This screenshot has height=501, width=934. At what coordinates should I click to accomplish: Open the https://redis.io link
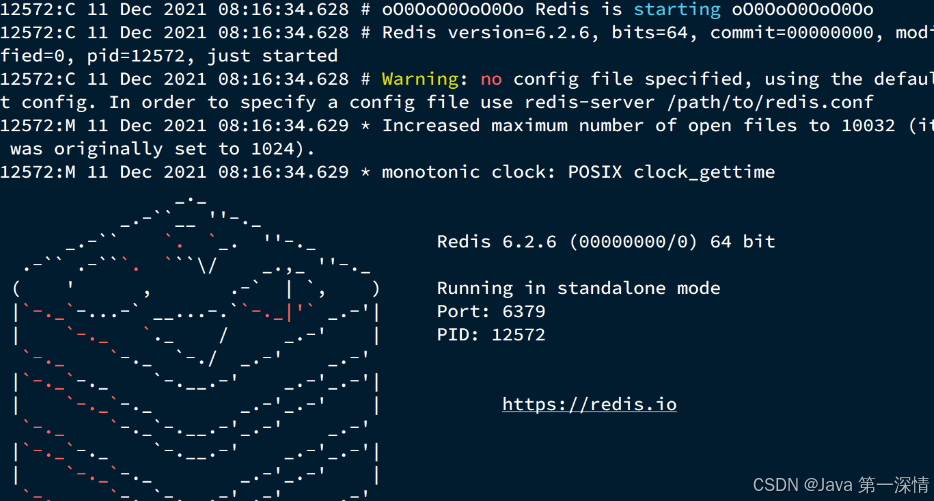point(589,404)
